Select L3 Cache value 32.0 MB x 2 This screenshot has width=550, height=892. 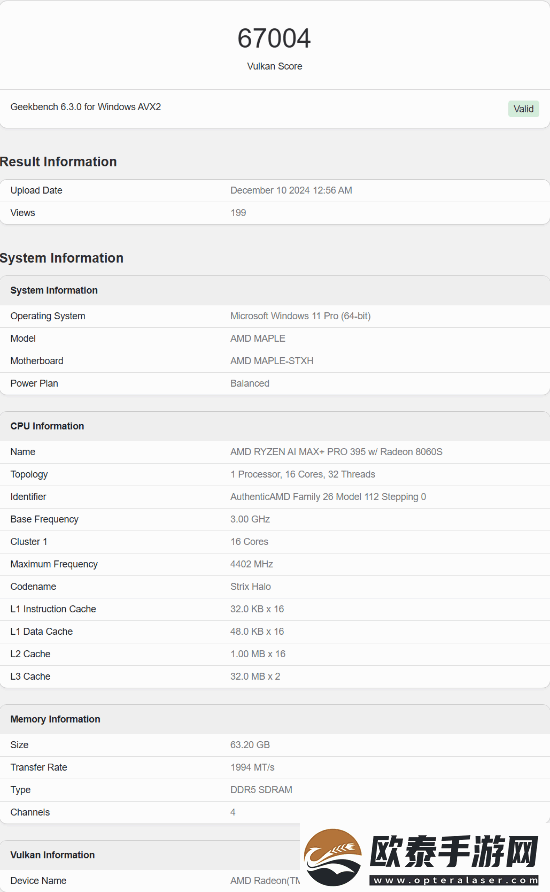pyautogui.click(x=255, y=676)
